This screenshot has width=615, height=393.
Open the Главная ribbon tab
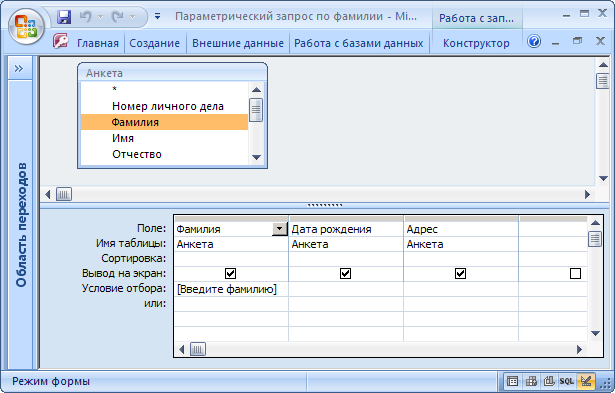click(98, 43)
